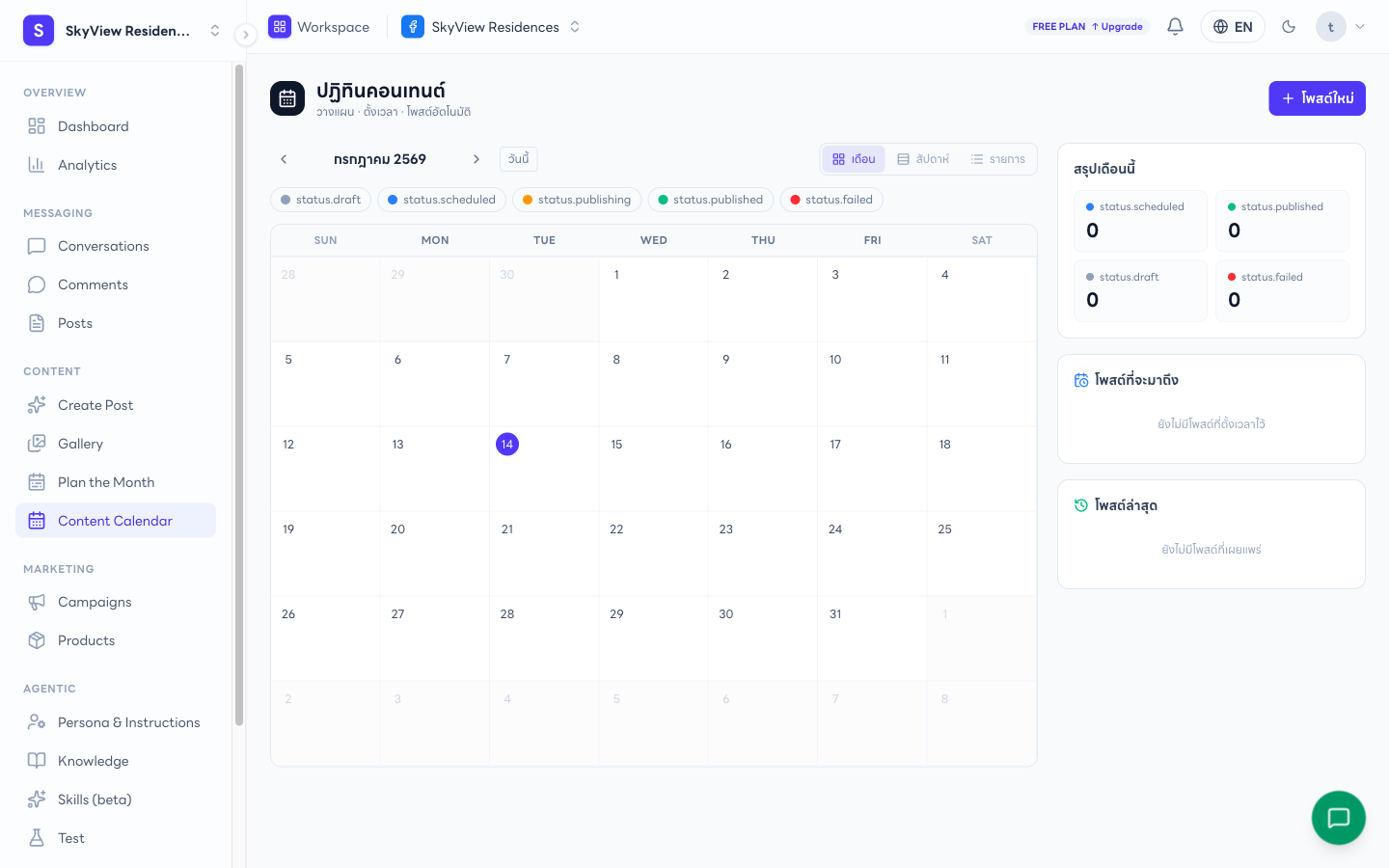Filter by status.draft chip
Image resolution: width=1389 pixels, height=868 pixels.
pos(320,200)
